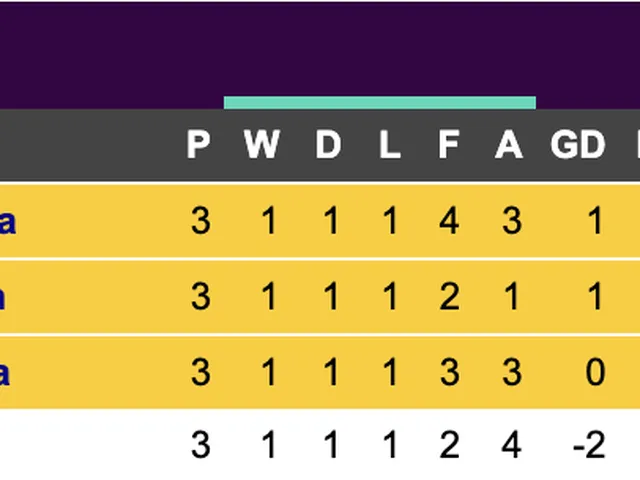Select the goals-for value 4 in first row
The width and height of the screenshot is (640, 480).
click(x=449, y=221)
